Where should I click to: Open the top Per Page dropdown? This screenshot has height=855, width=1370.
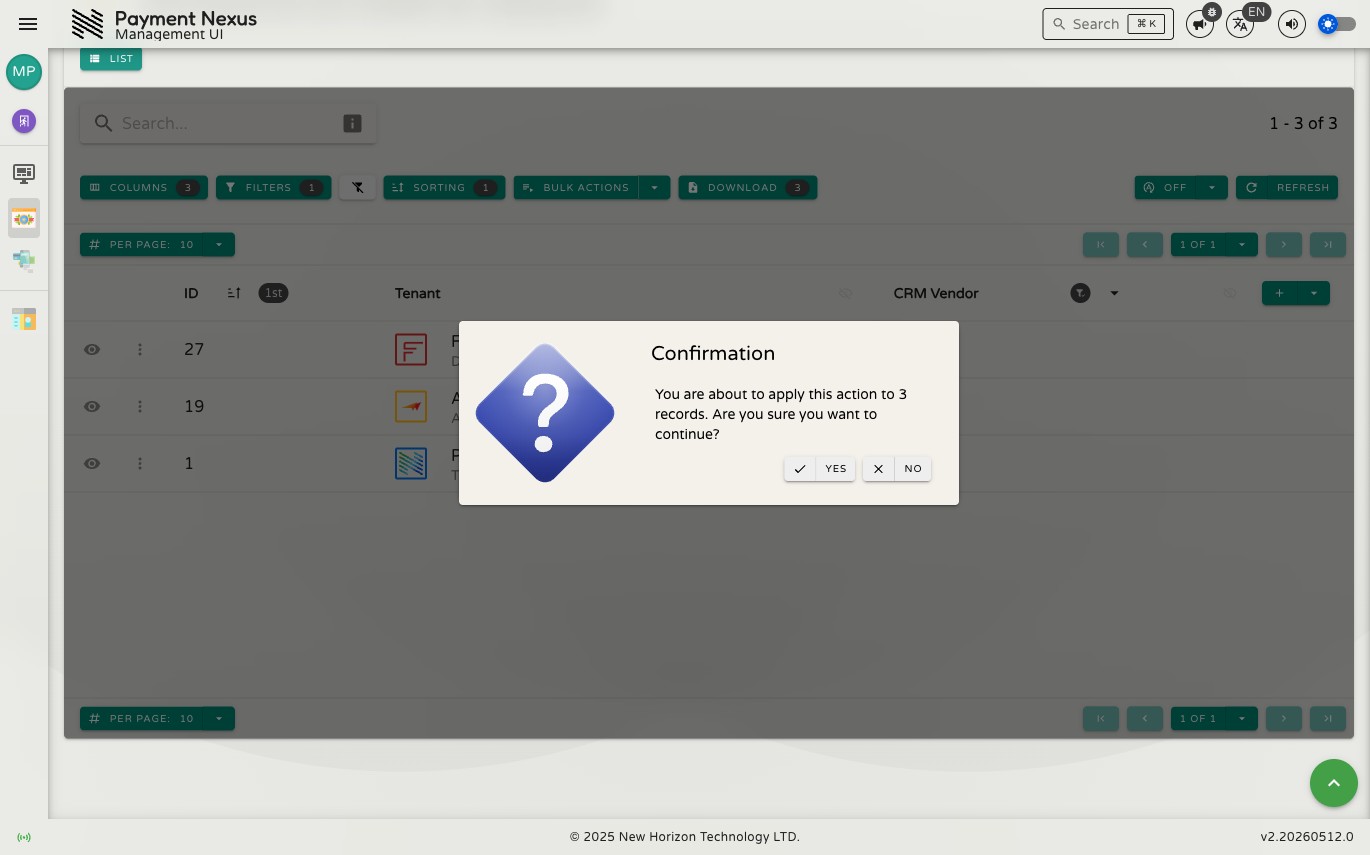(157, 244)
